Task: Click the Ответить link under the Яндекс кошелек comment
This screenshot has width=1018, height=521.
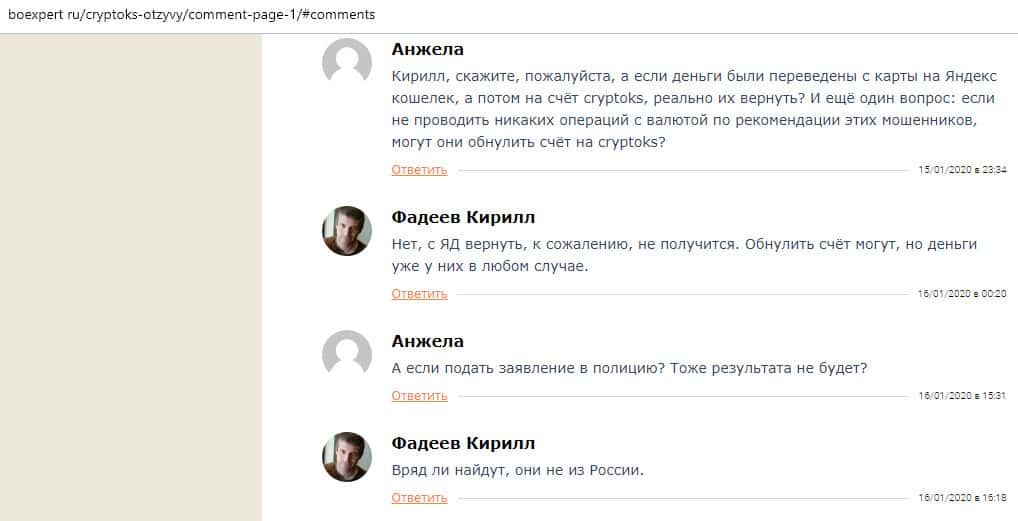Action: pos(419,170)
